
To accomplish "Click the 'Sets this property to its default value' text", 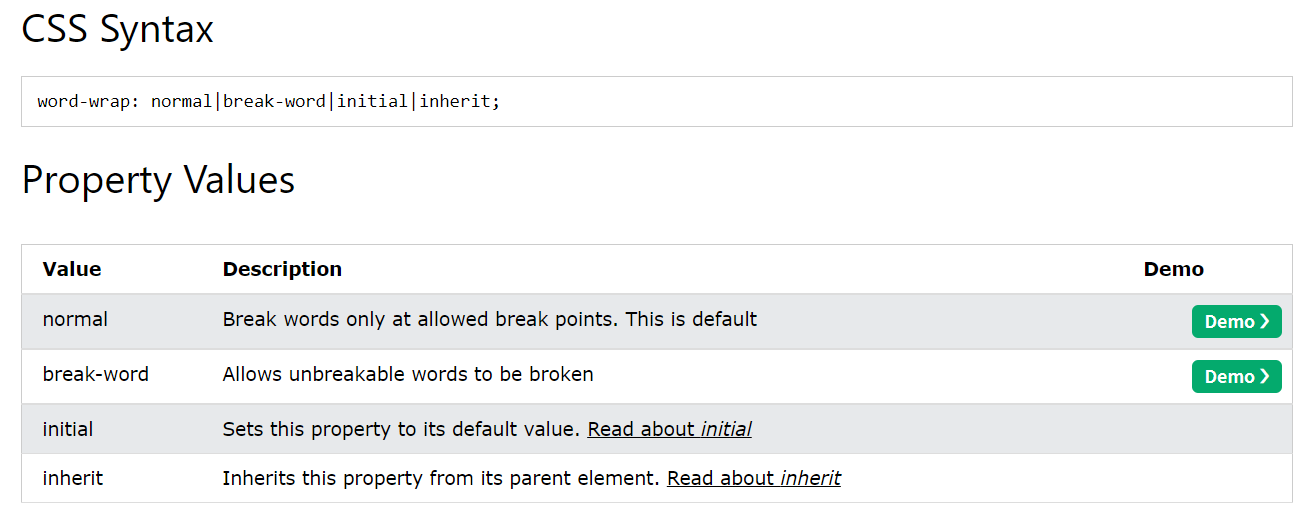I will point(400,429).
